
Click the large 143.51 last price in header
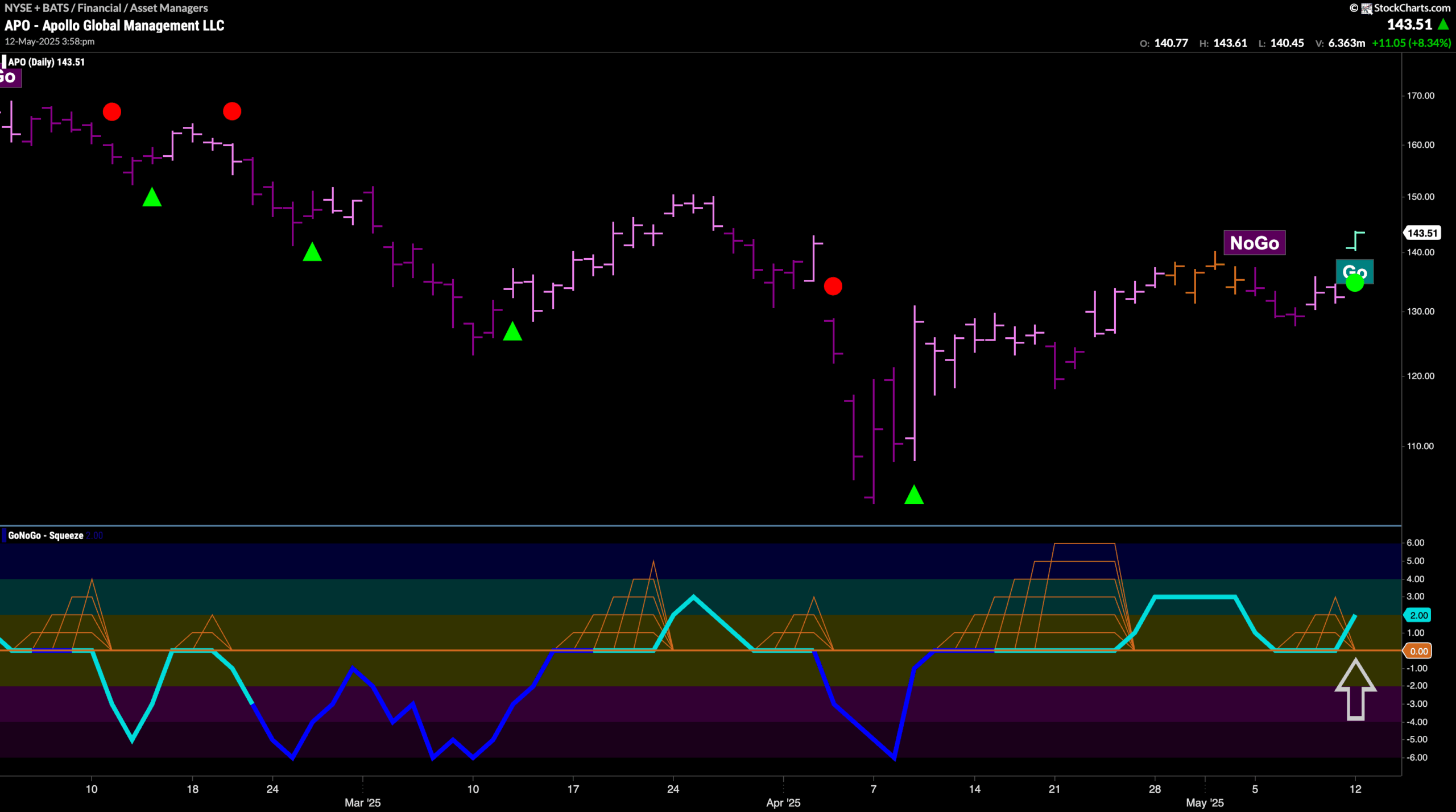pos(1409,24)
